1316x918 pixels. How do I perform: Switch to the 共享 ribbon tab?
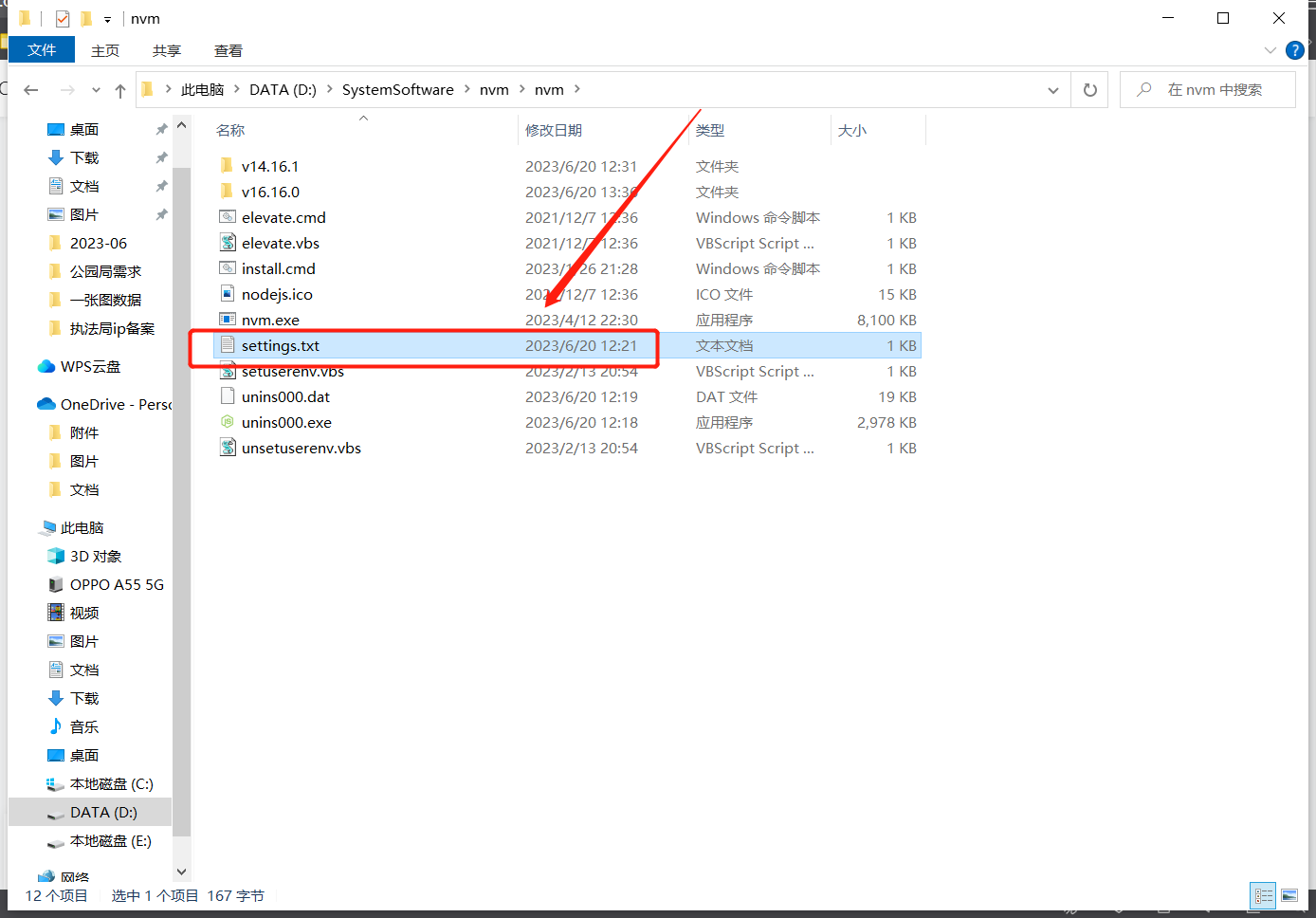(167, 50)
